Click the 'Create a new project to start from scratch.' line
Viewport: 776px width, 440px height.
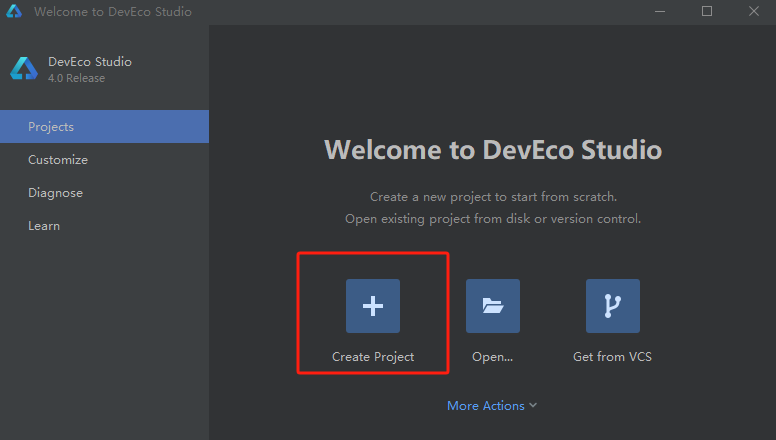tap(493, 197)
